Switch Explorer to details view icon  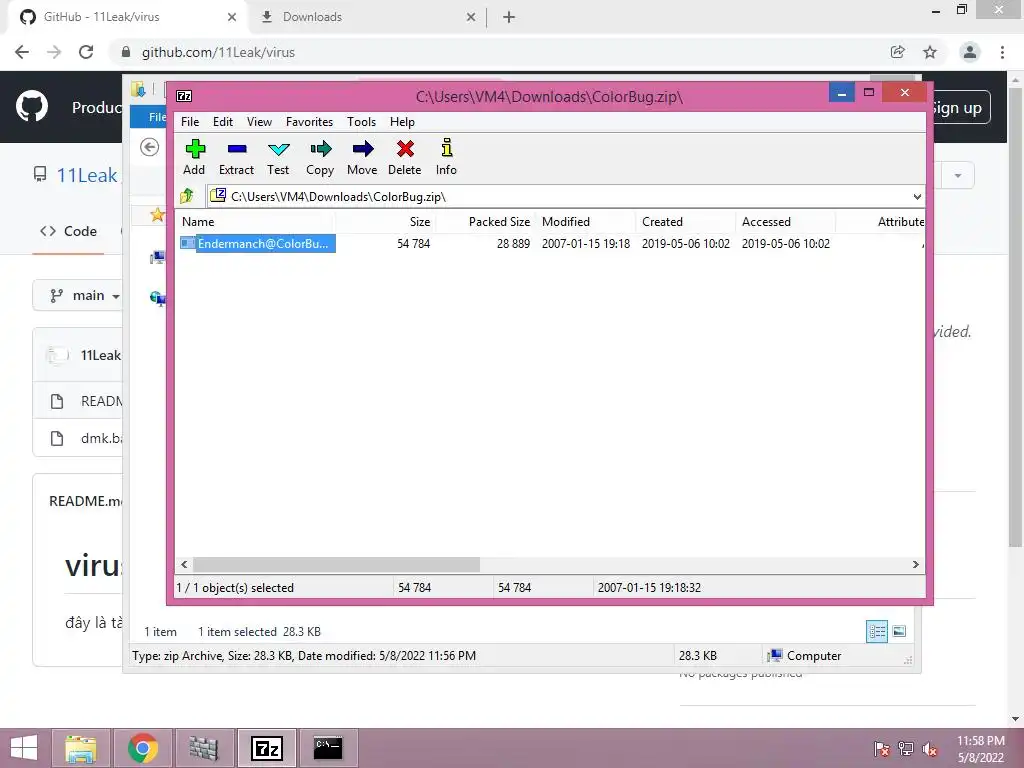click(877, 632)
